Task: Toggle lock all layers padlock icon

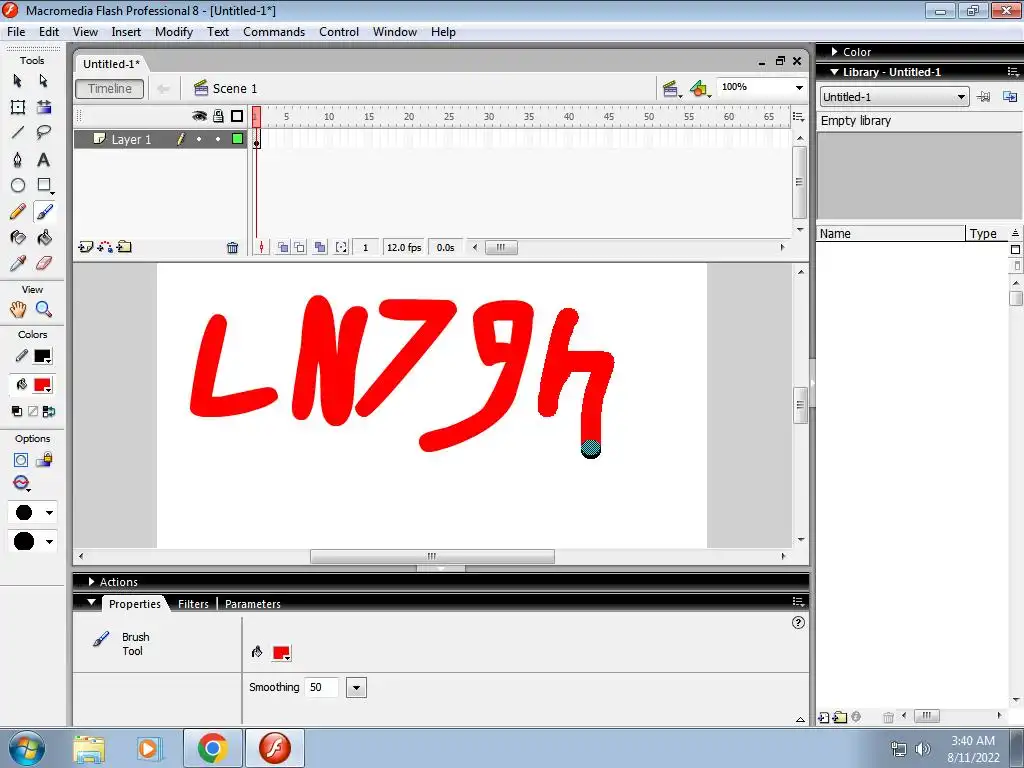Action: coord(218,116)
